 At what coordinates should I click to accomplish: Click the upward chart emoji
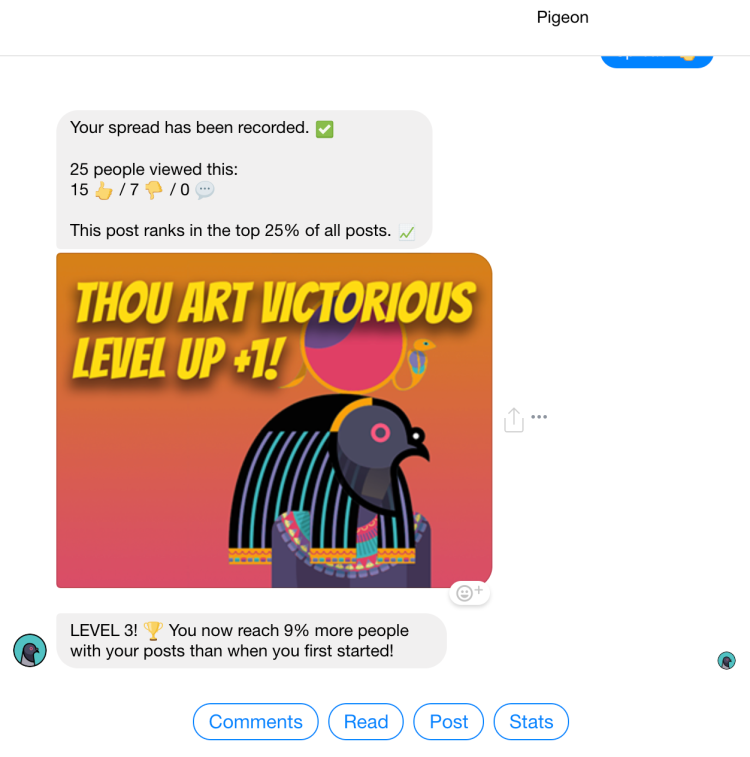[407, 232]
